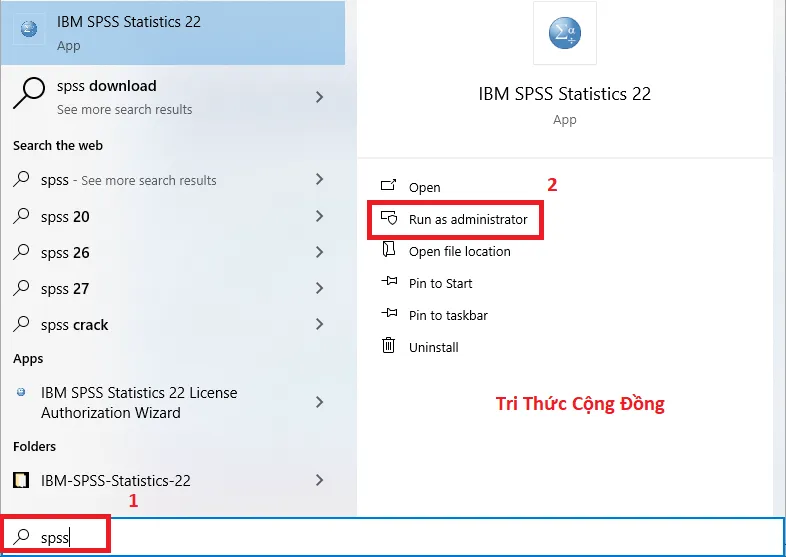Screen dimensions: 786x557
Task: Expand chevron next to 'spss 20'
Action: tap(319, 216)
